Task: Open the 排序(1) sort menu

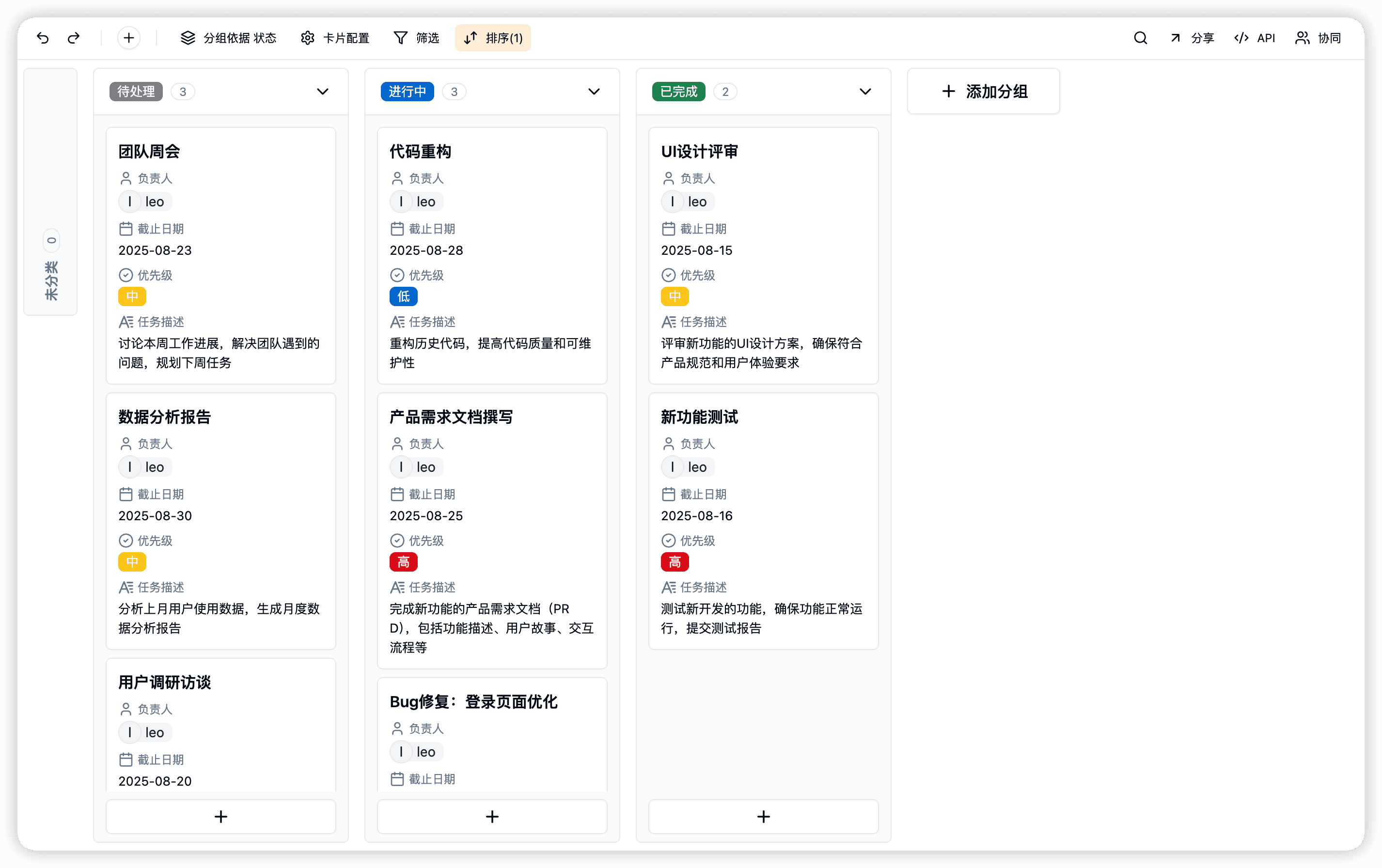Action: click(493, 38)
